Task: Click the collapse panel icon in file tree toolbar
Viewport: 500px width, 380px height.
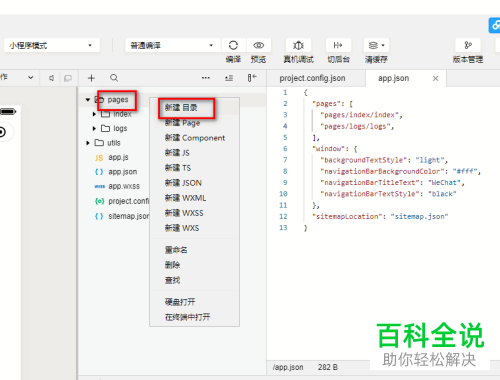Action: (x=252, y=78)
